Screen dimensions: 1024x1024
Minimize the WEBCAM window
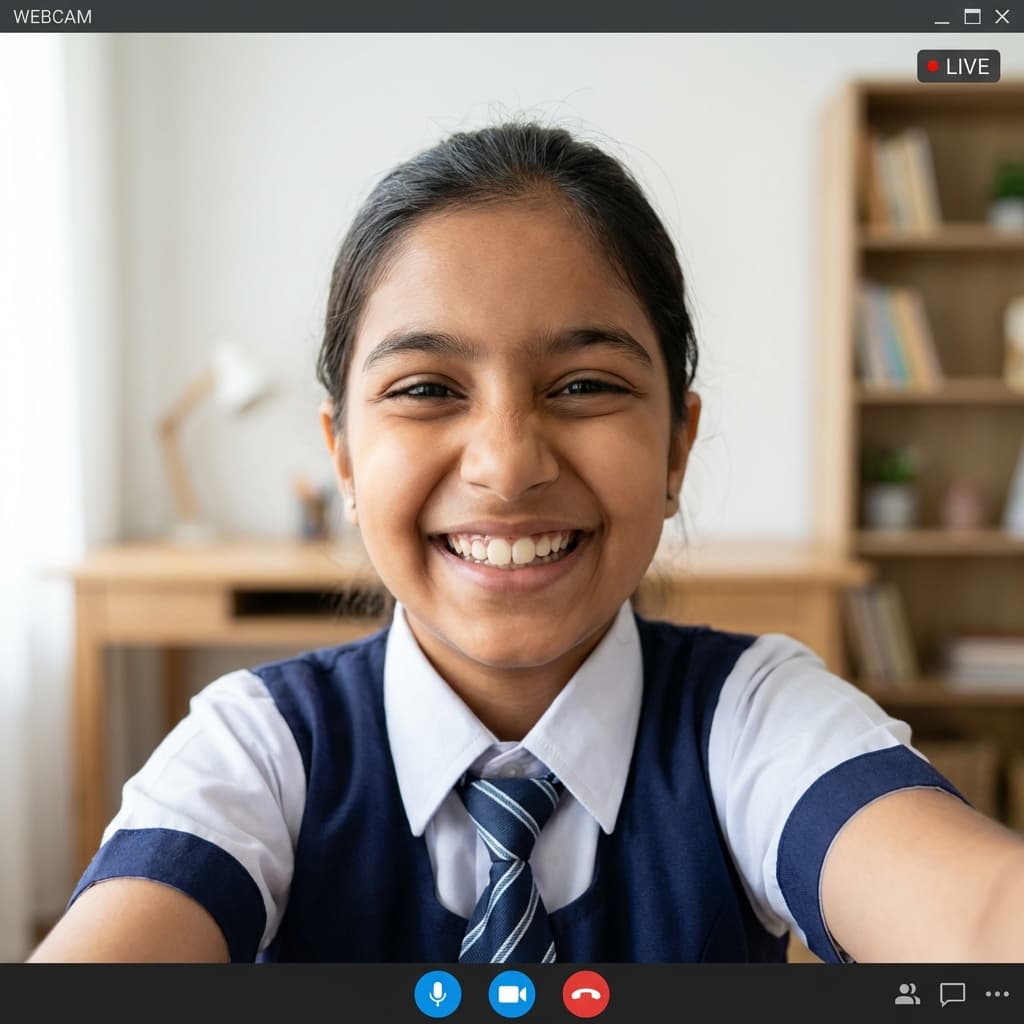pos(941,17)
